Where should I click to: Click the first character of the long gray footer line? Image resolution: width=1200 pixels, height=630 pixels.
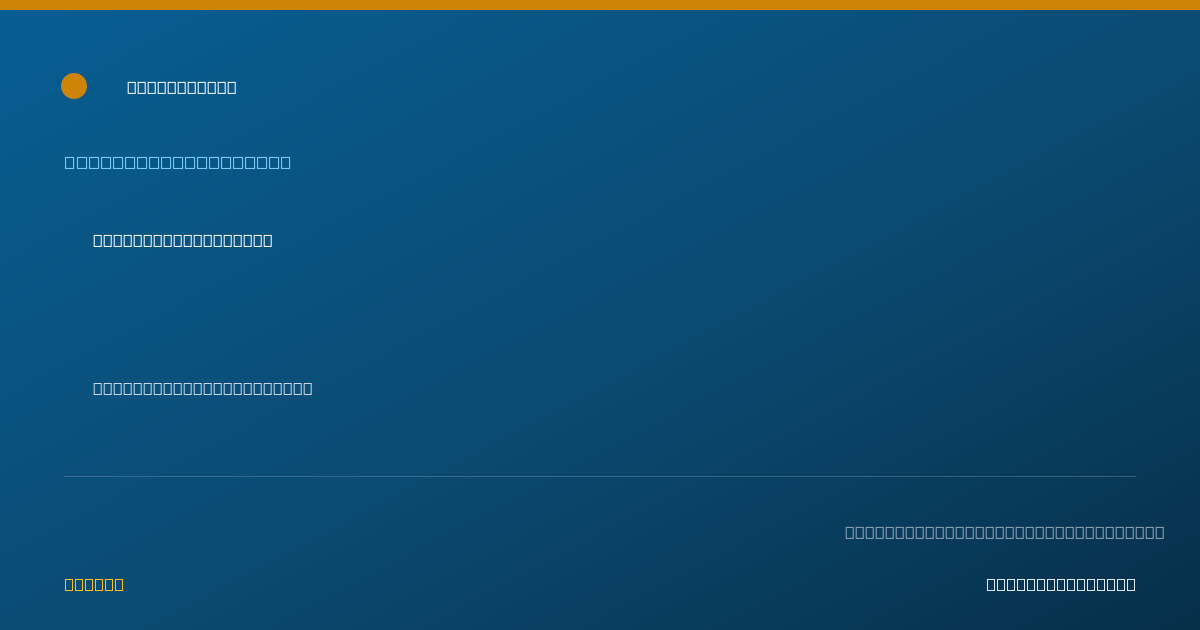pyautogui.click(x=850, y=532)
